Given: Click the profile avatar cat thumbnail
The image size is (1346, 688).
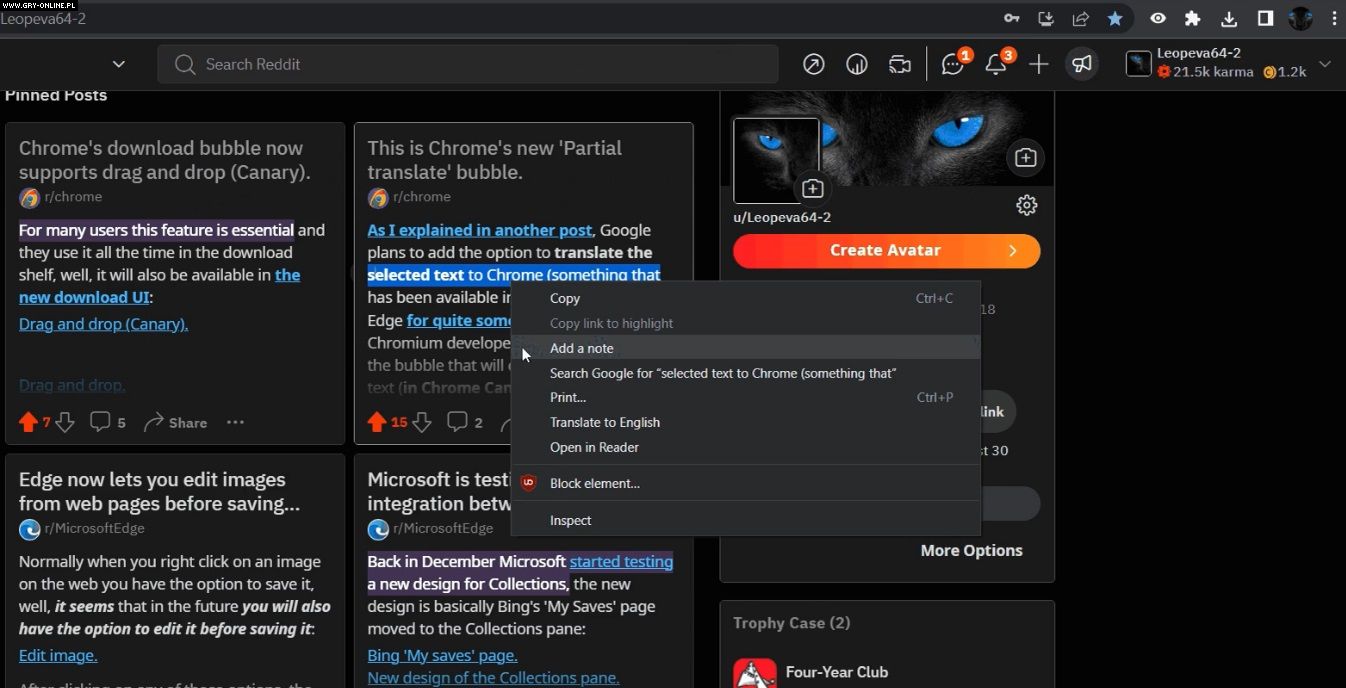Looking at the screenshot, I should (775, 160).
